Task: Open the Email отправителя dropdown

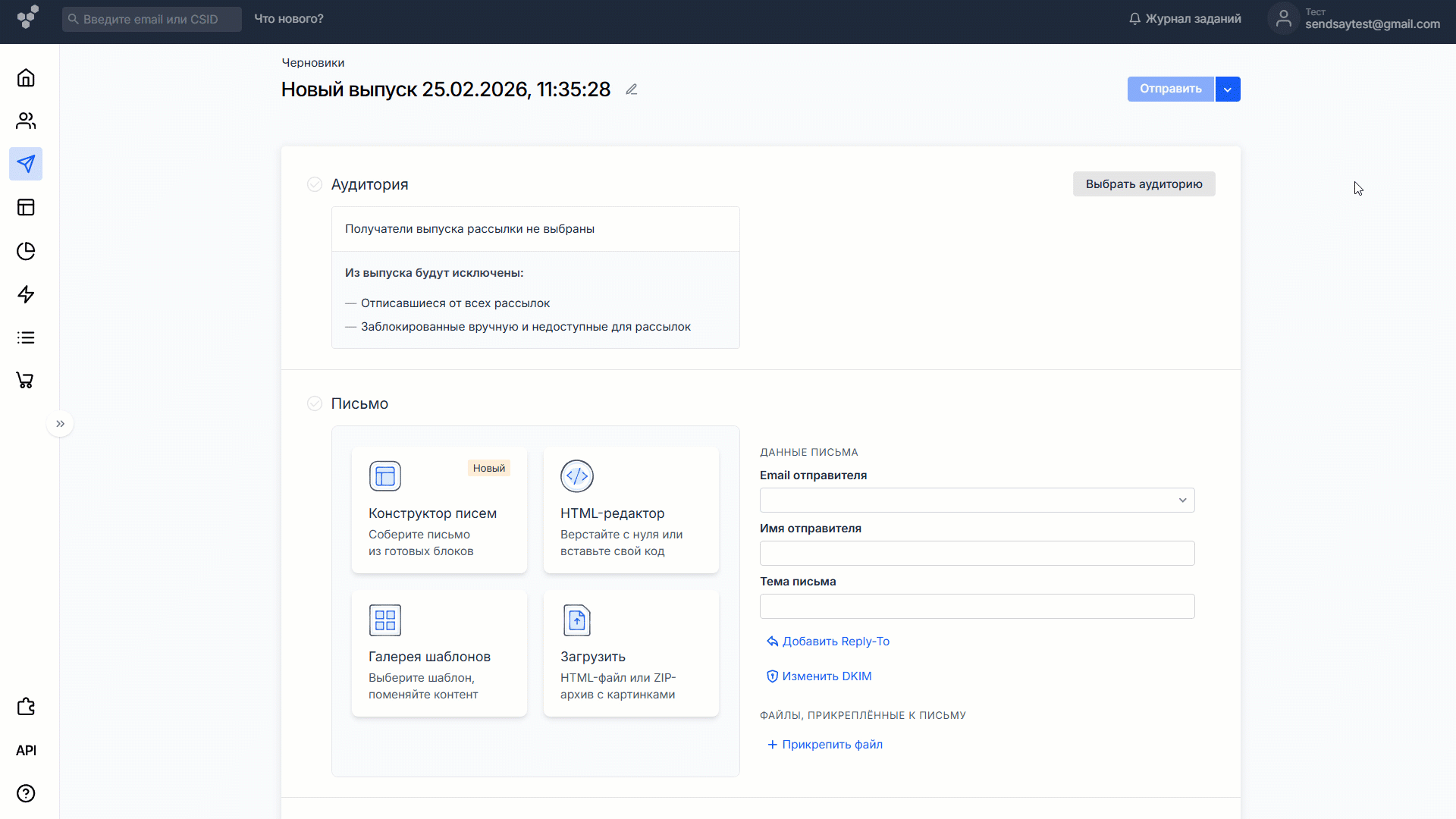Action: (x=977, y=500)
